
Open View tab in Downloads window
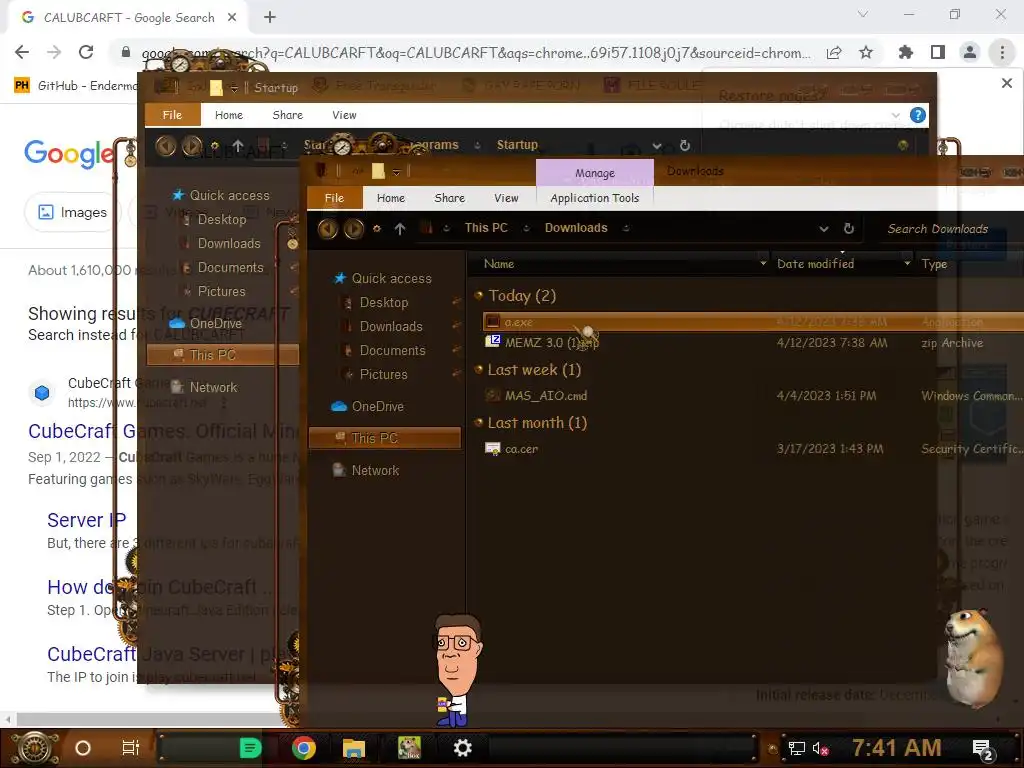point(506,198)
